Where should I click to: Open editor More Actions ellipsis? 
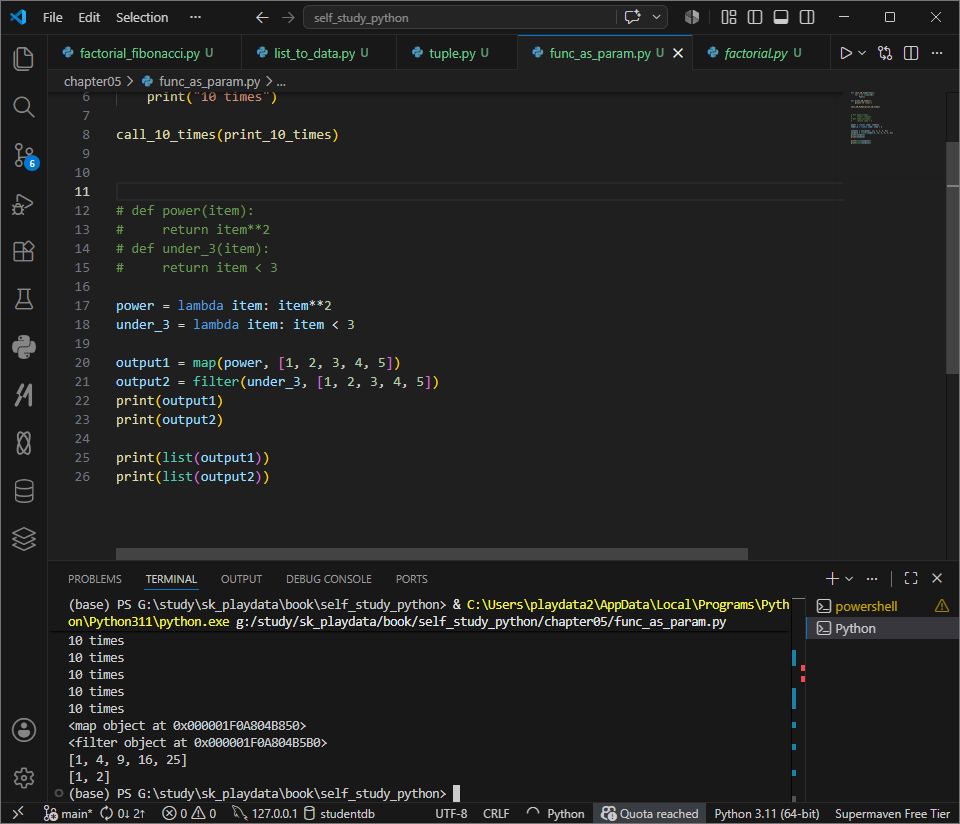(x=937, y=53)
